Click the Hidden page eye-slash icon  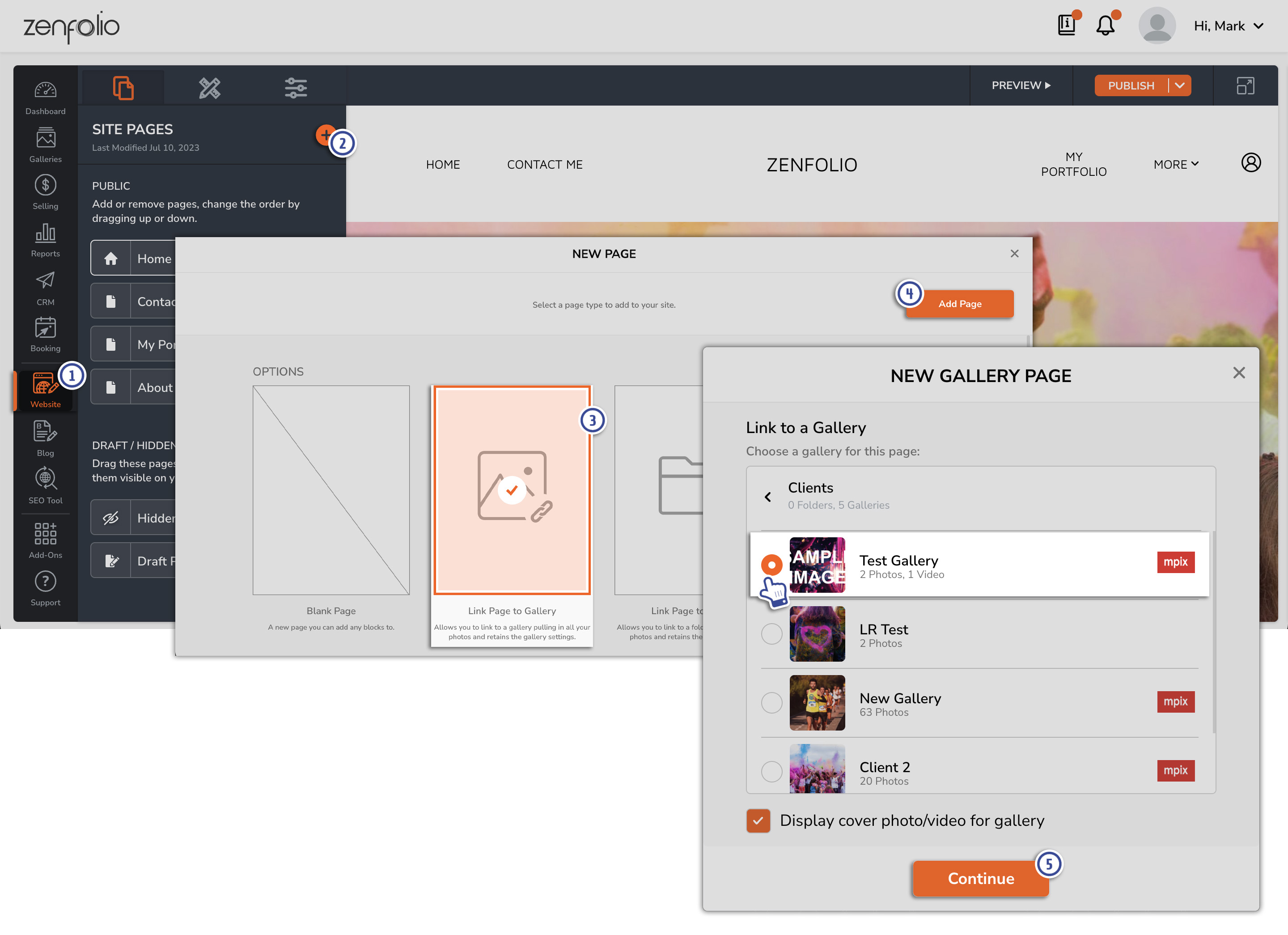coord(111,518)
